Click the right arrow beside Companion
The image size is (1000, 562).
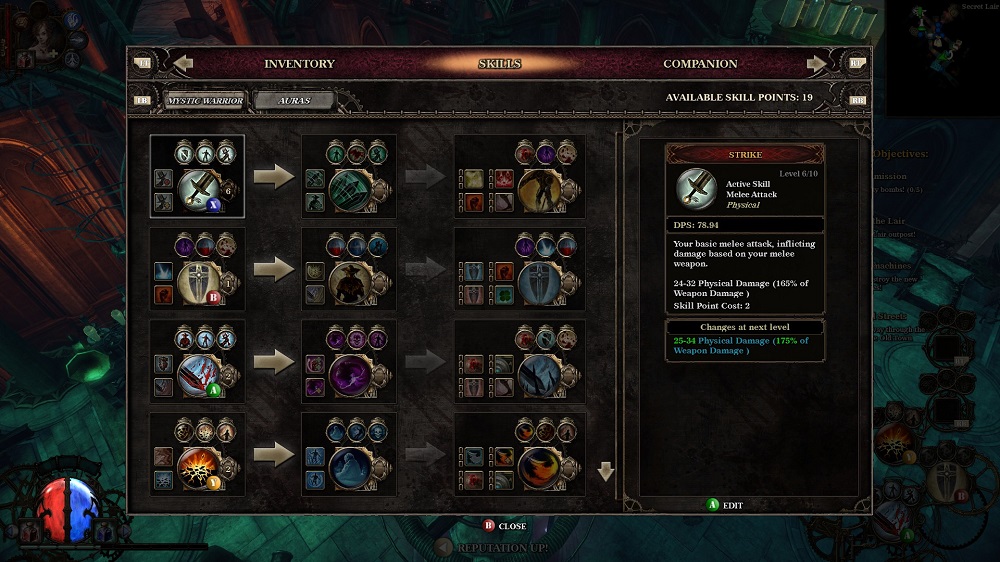point(816,63)
